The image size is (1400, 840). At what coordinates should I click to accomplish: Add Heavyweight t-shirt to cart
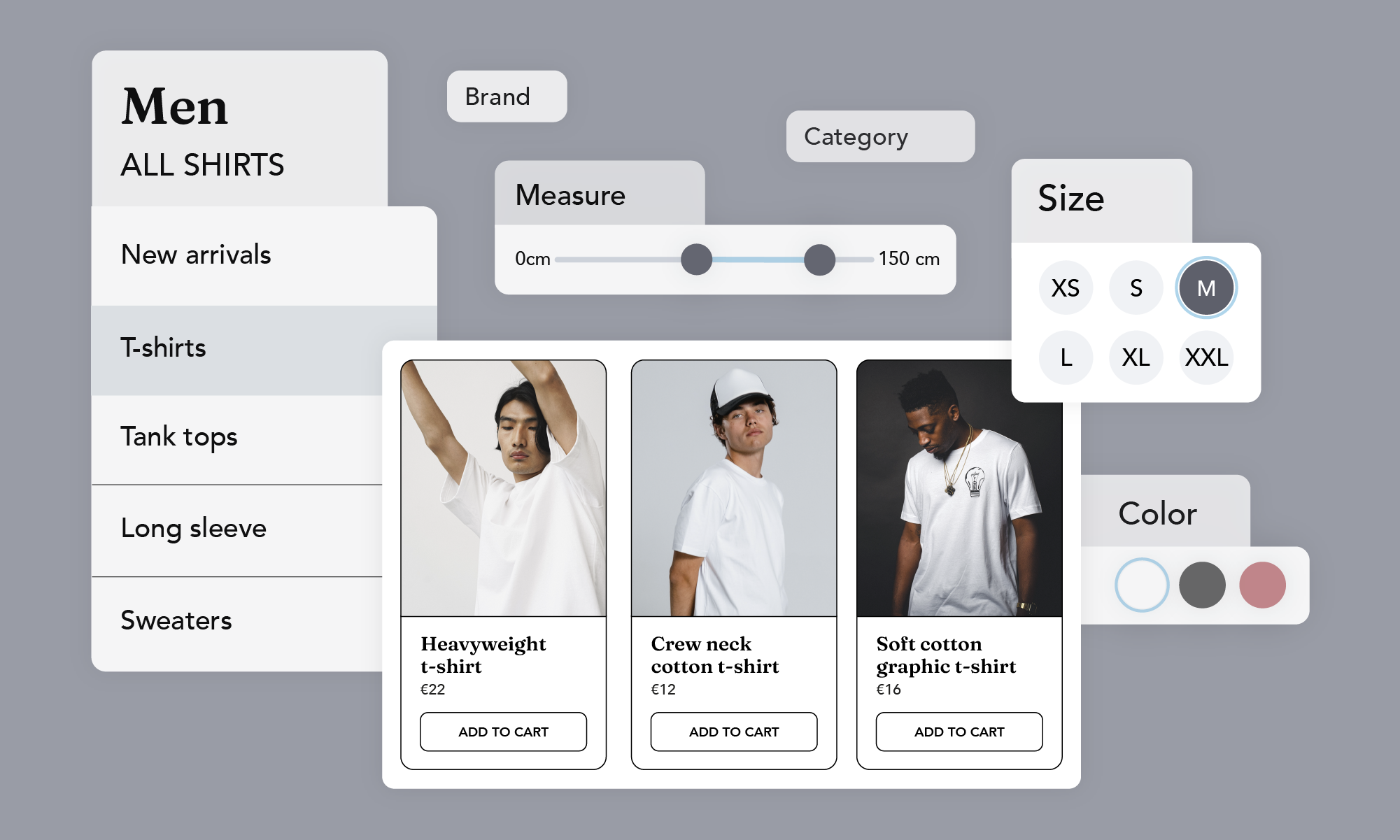click(x=503, y=732)
